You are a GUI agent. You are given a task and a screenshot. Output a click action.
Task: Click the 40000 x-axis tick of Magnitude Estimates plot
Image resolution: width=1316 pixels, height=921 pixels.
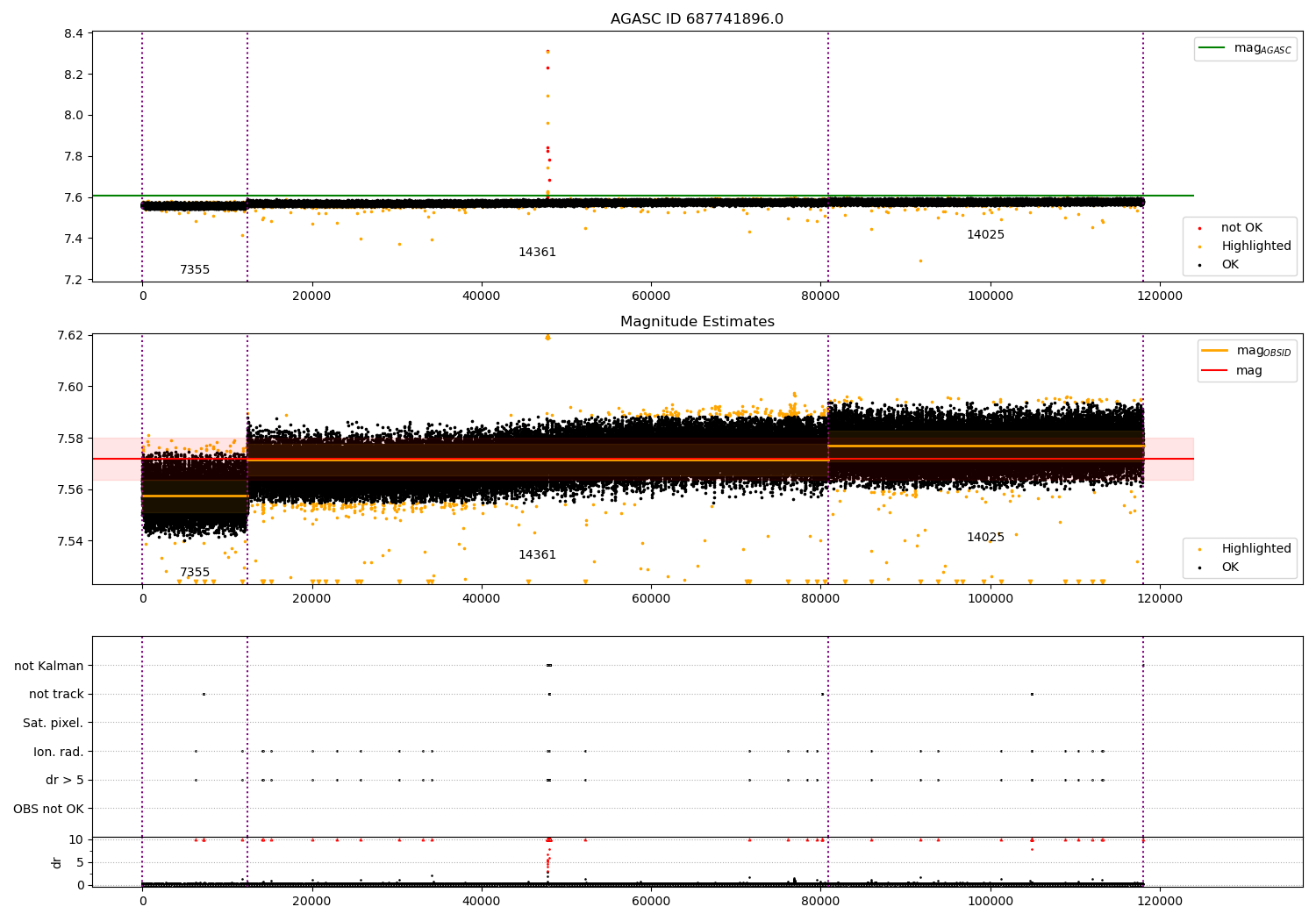(x=482, y=599)
